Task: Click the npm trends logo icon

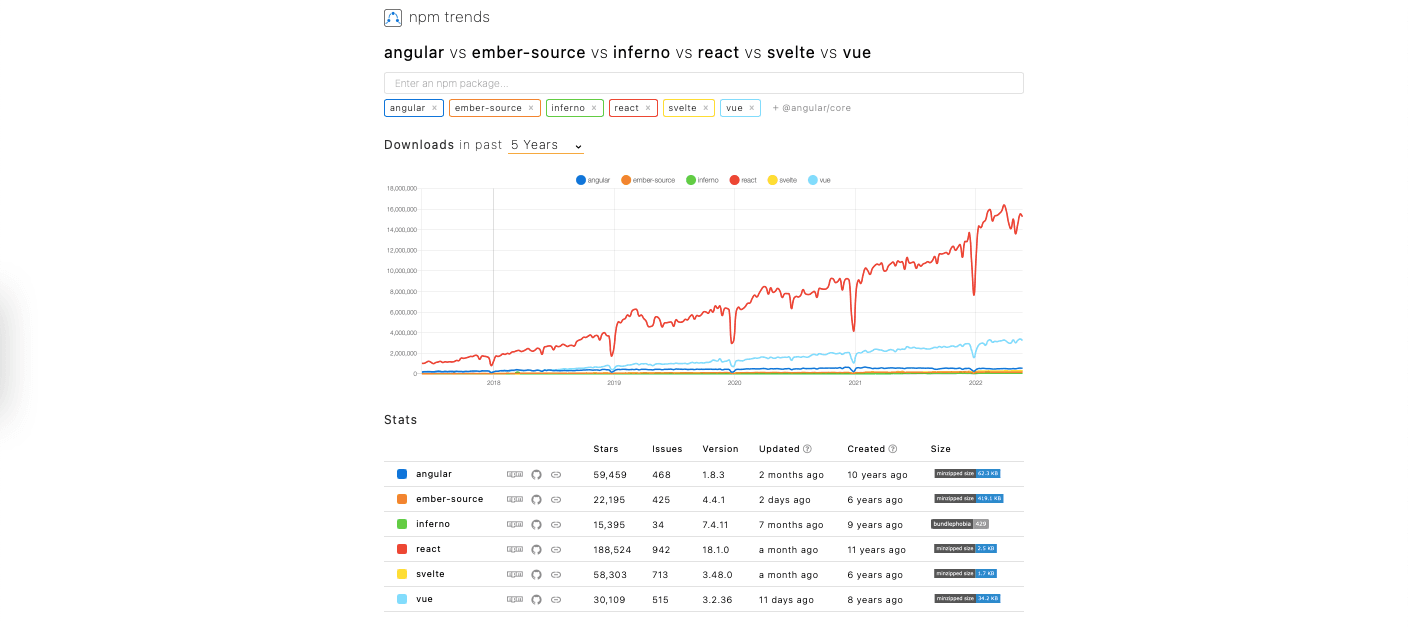Action: [x=393, y=18]
